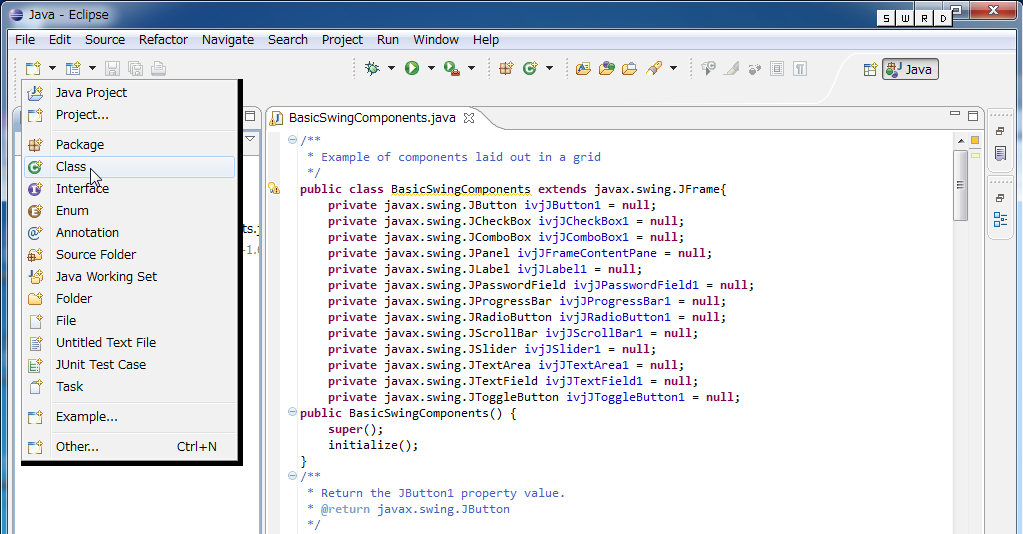
Task: Select JUnit Test Case menu entry
Action: pyautogui.click(x=100, y=364)
